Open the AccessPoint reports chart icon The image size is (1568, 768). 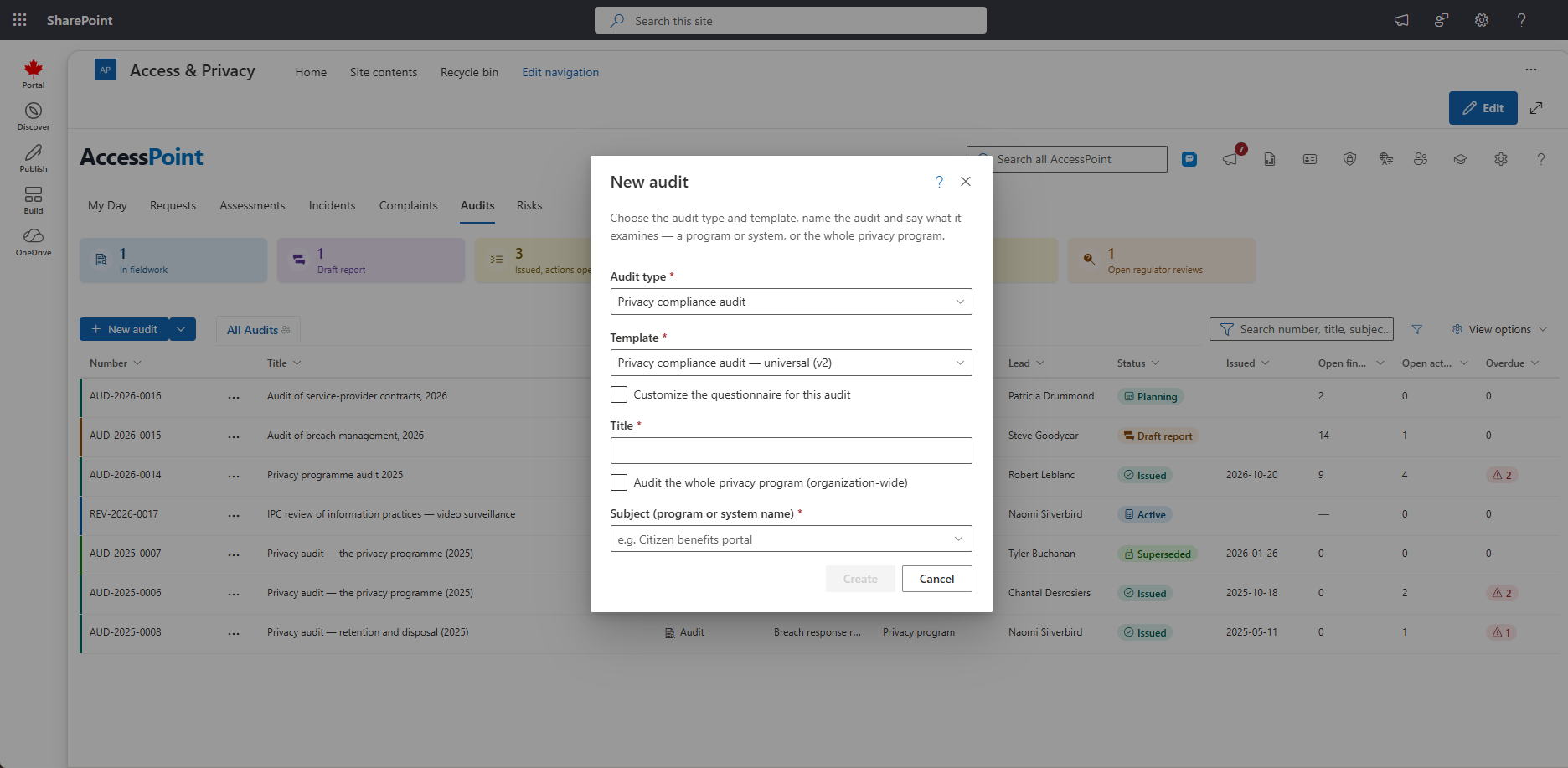tap(1270, 159)
